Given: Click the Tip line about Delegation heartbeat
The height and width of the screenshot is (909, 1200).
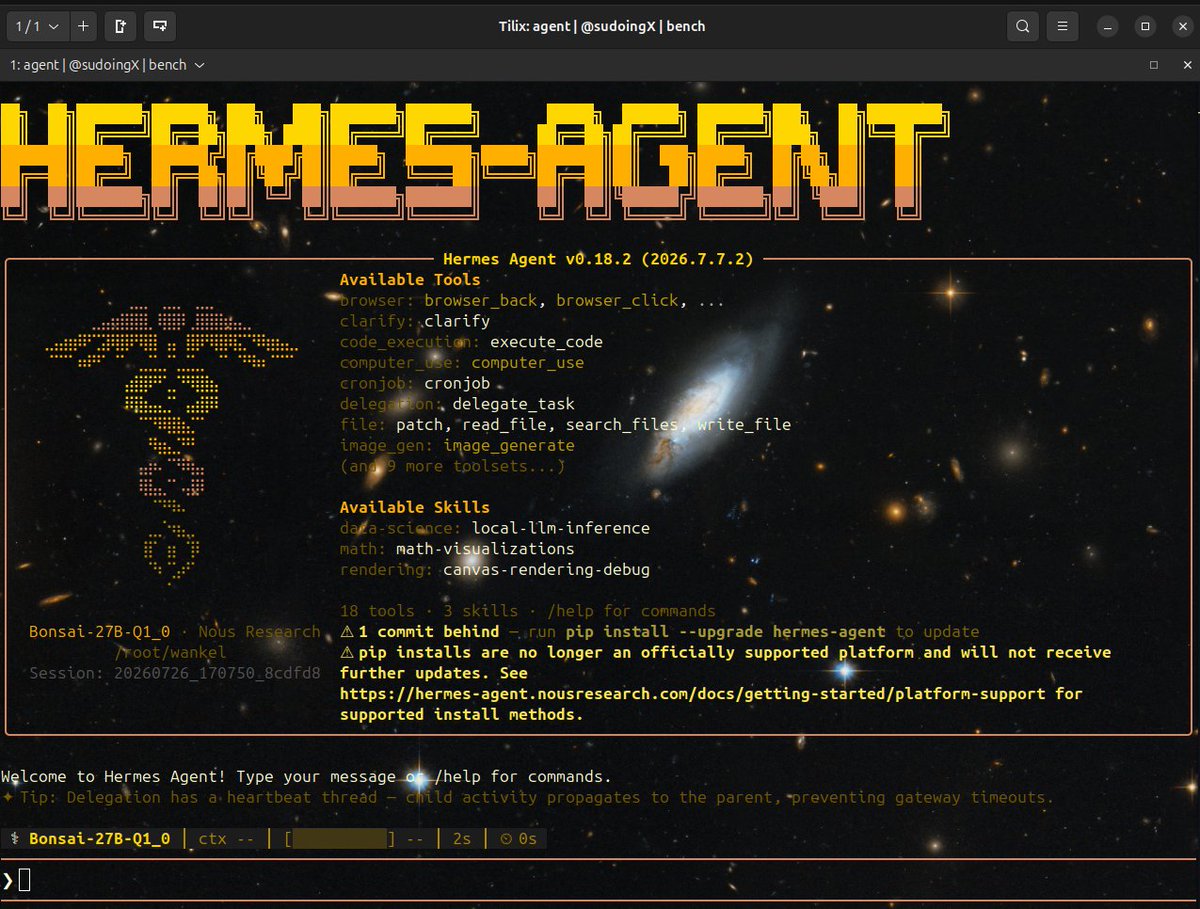Looking at the screenshot, I should click(x=527, y=797).
